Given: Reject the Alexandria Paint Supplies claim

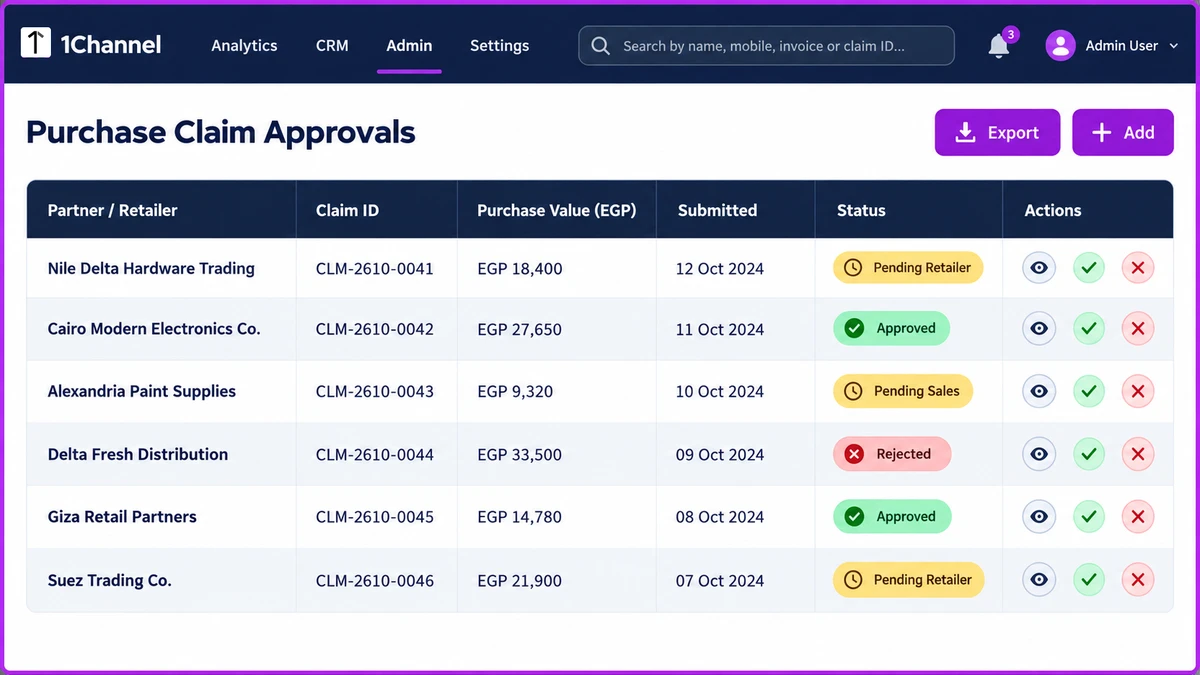Looking at the screenshot, I should 1138,391.
